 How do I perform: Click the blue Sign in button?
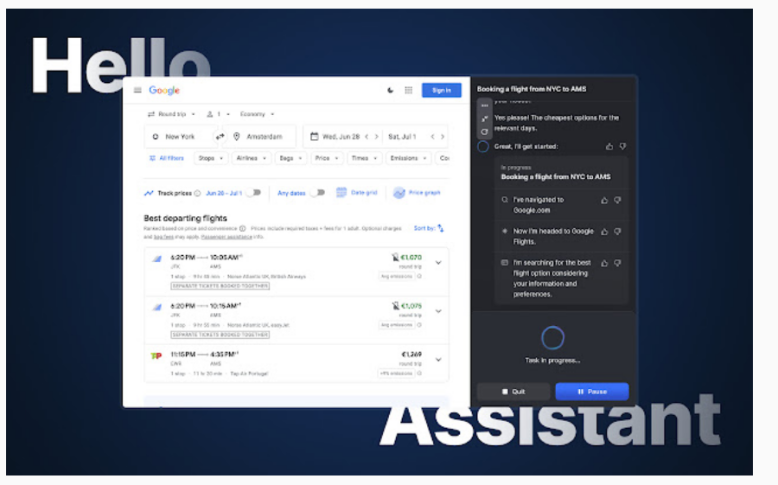[442, 90]
